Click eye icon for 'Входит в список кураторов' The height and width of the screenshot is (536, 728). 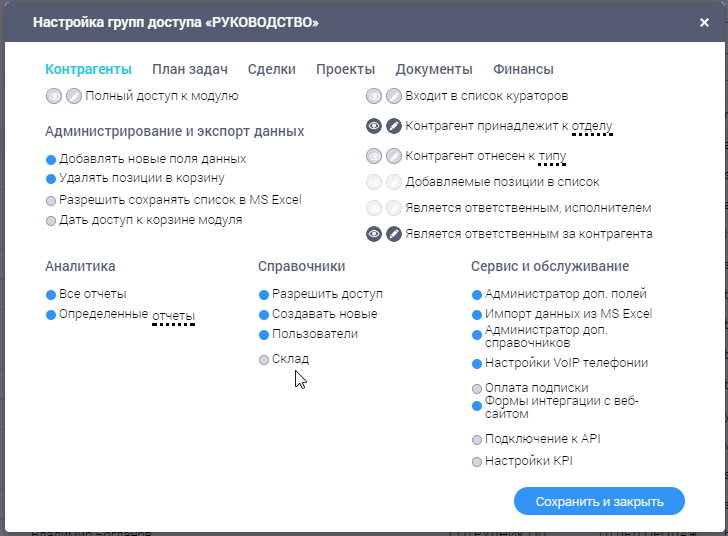[374, 97]
